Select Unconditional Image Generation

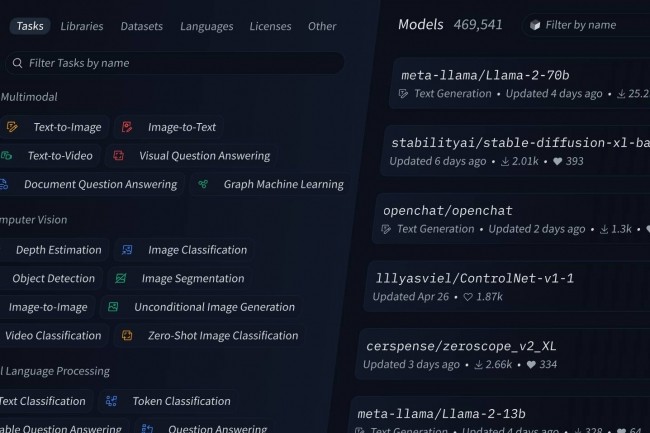(x=201, y=307)
